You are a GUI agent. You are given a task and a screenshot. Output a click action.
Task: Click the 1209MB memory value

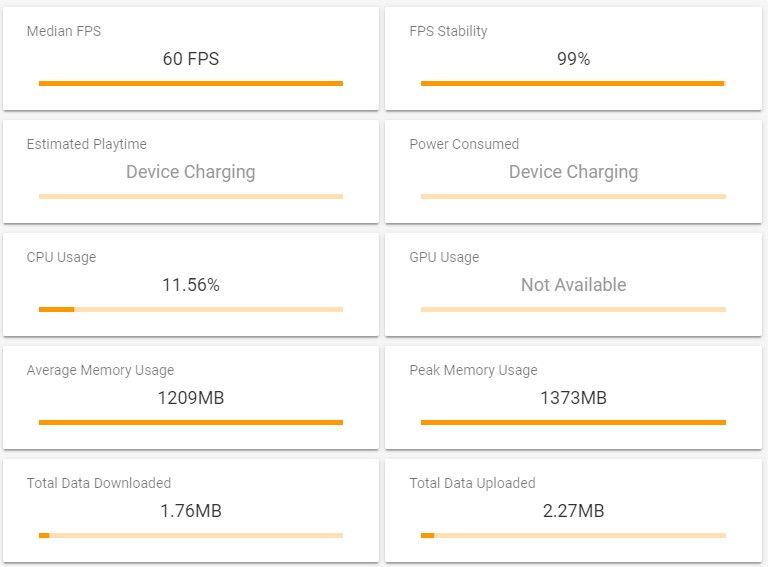(x=191, y=398)
